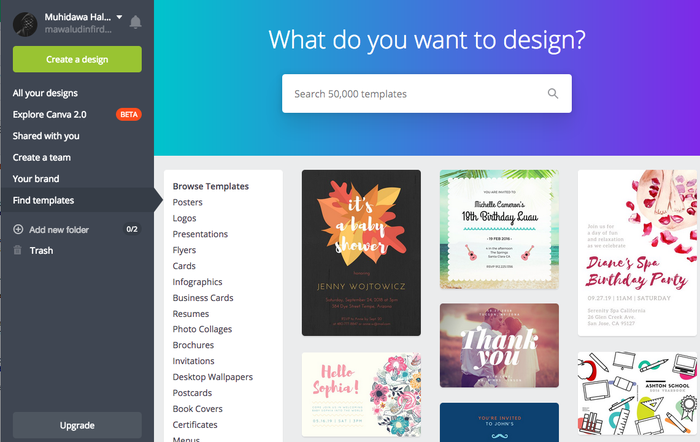Viewport: 700px width, 442px height.
Task: Choose the Hello Sophia floral template
Action: point(361,395)
